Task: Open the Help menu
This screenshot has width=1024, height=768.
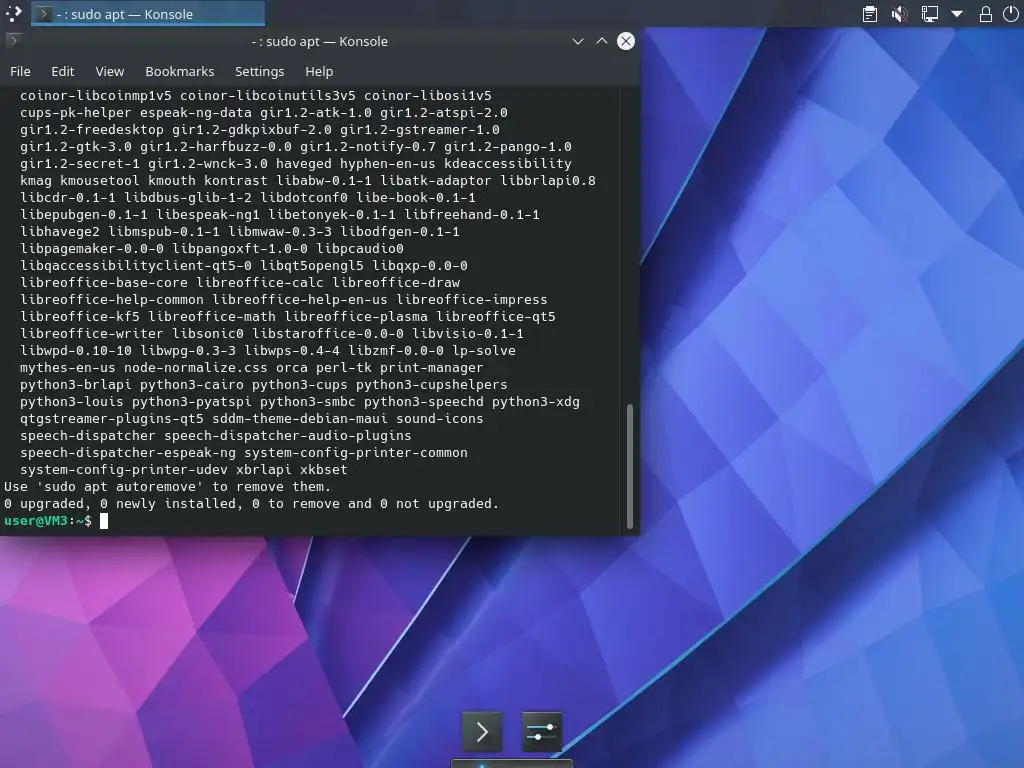Action: (319, 71)
